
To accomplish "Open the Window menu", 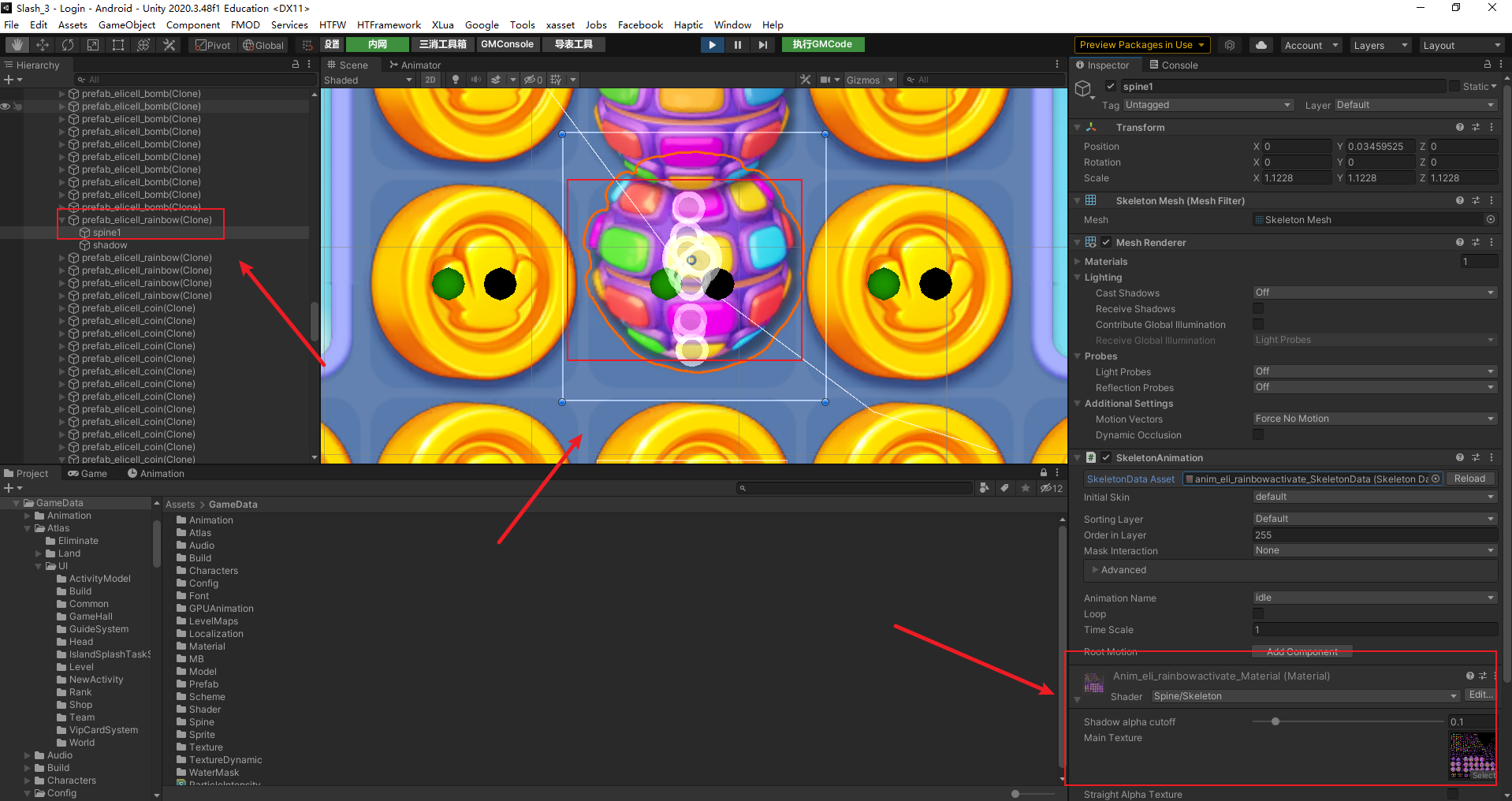I will coord(732,25).
